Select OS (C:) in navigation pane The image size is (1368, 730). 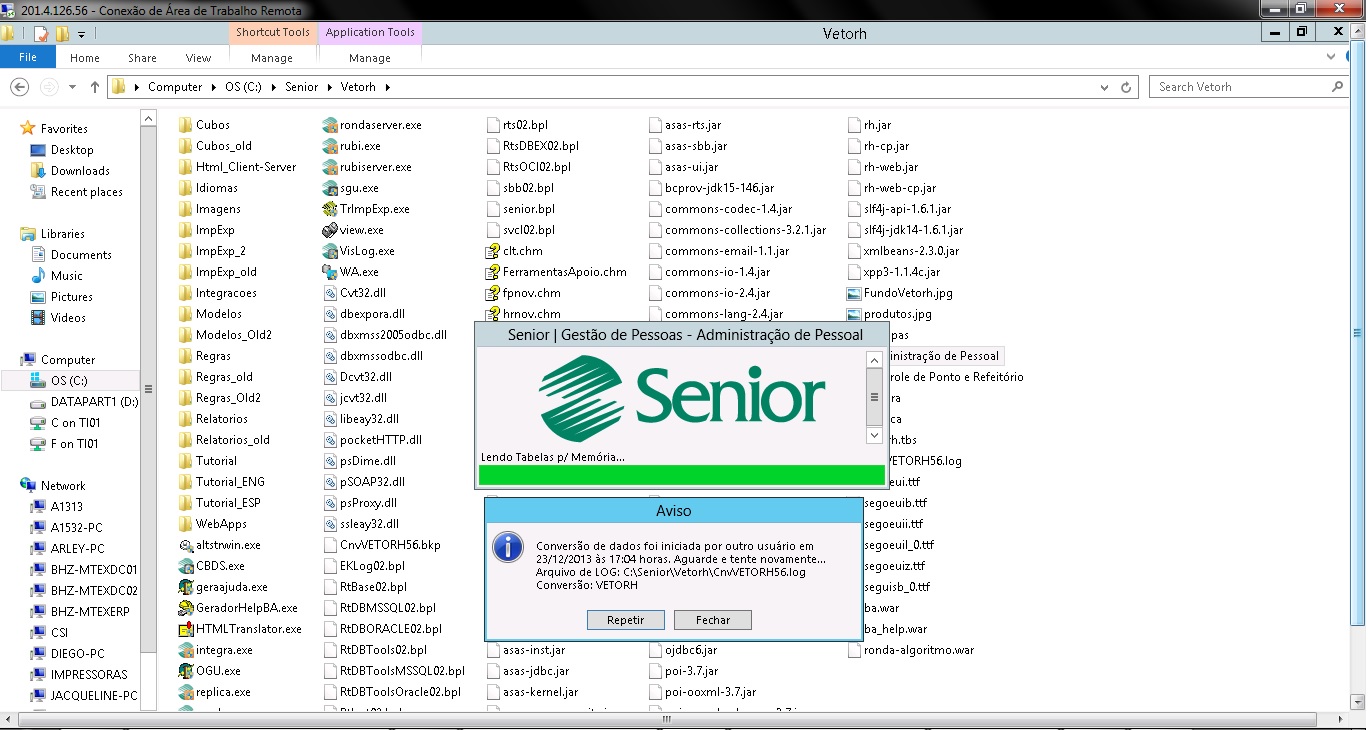click(x=69, y=381)
